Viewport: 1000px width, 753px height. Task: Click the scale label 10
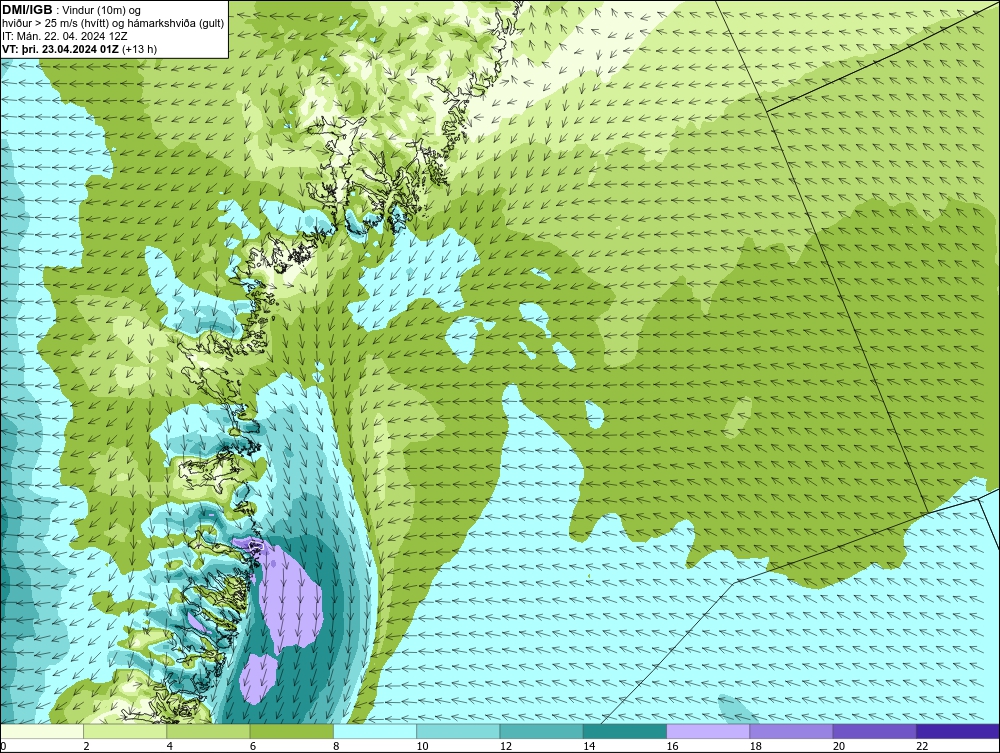tap(422, 746)
